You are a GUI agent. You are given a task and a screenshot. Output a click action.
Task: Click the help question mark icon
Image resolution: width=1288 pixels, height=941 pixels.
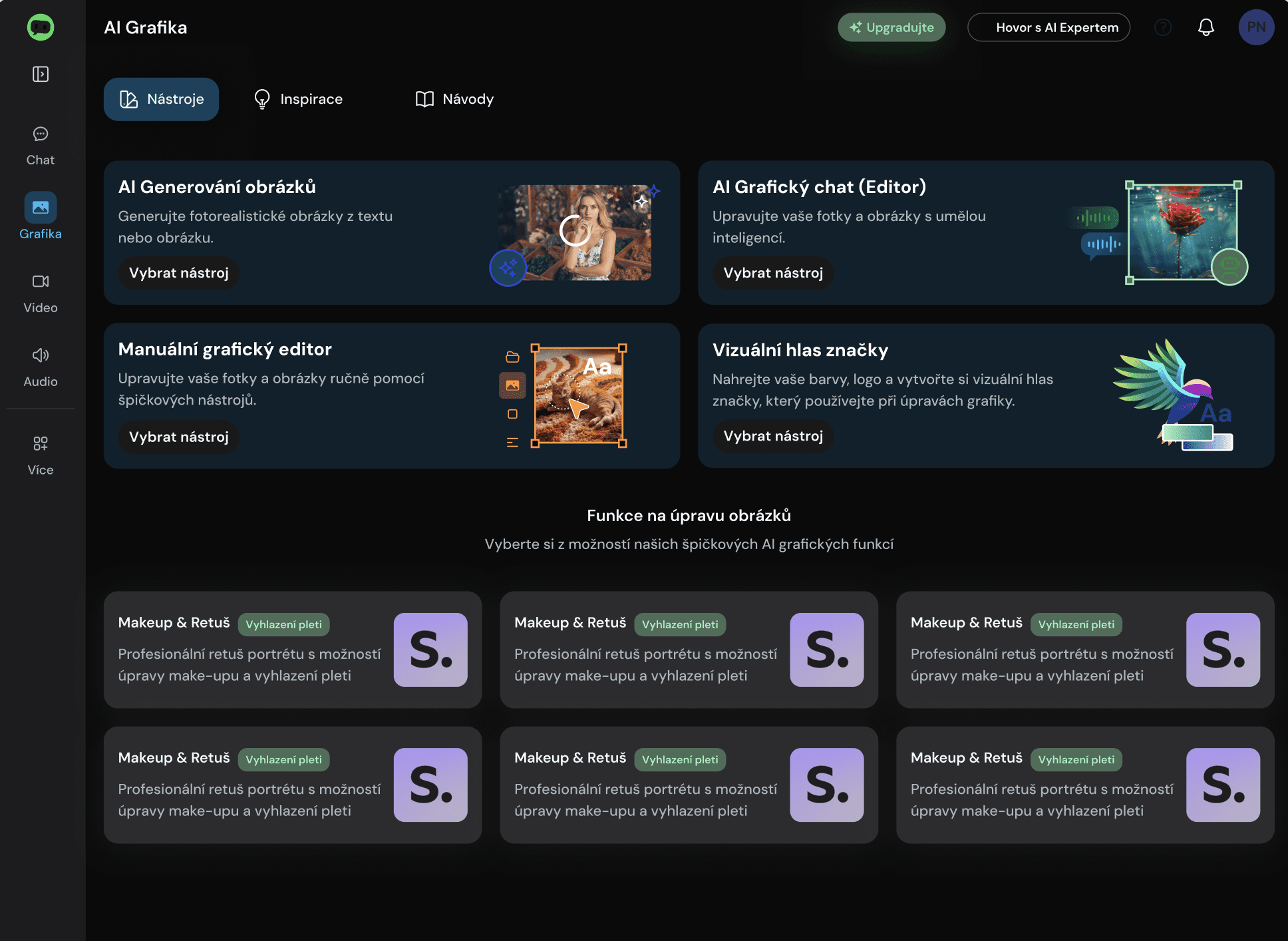click(1162, 27)
